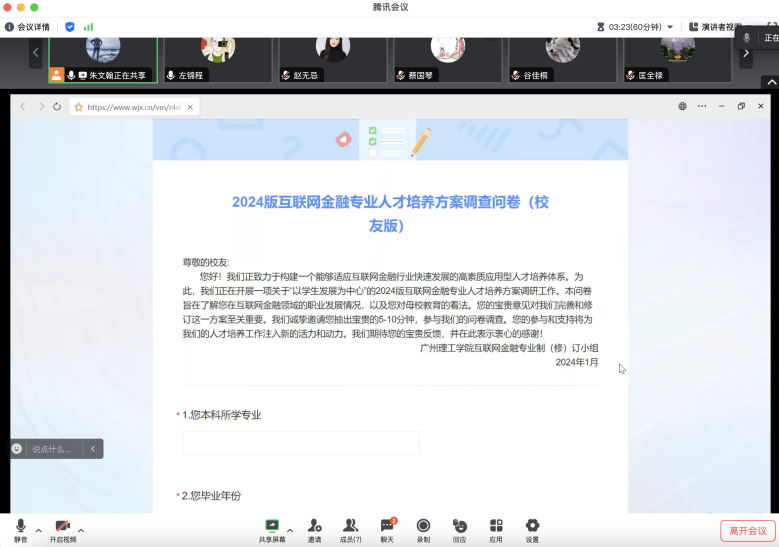Screen dimensions: 779x547
Task: Open Meeting Details (会议详情)
Action: (27, 27)
